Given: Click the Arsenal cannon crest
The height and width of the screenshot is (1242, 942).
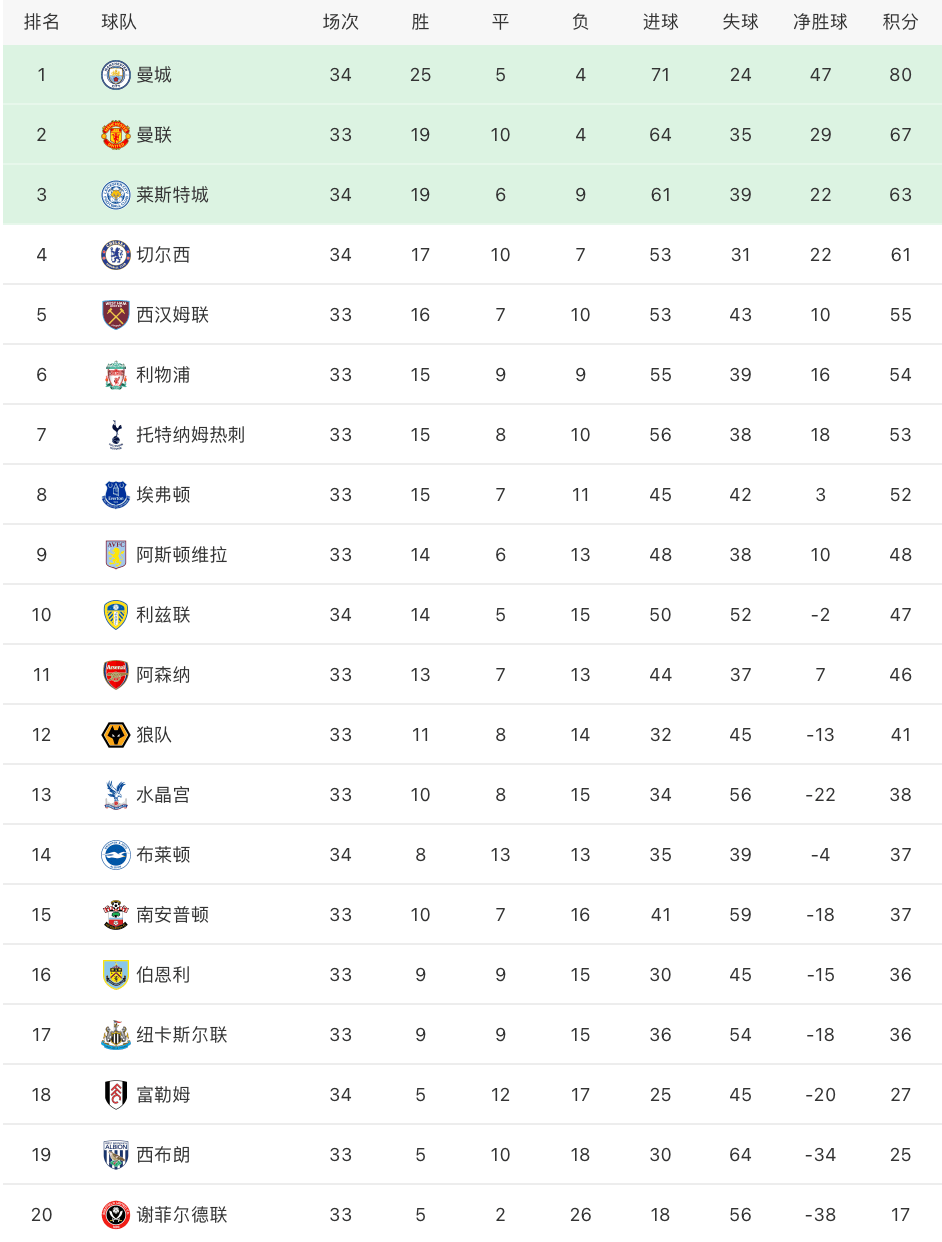Looking at the screenshot, I should [116, 675].
